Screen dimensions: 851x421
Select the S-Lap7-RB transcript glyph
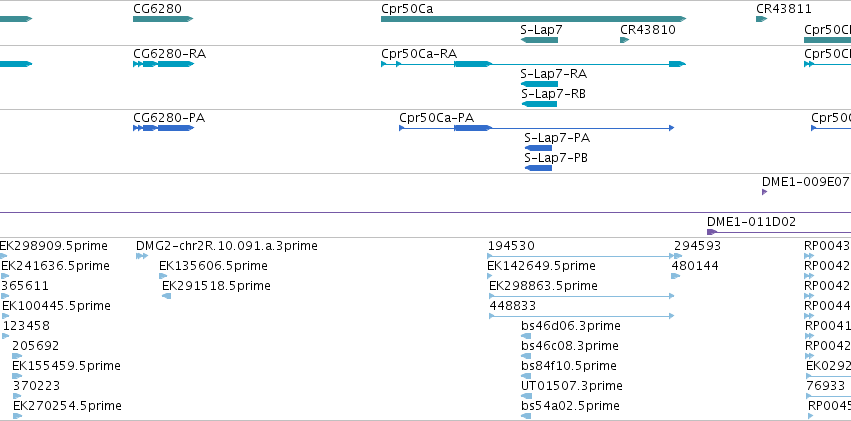539,104
